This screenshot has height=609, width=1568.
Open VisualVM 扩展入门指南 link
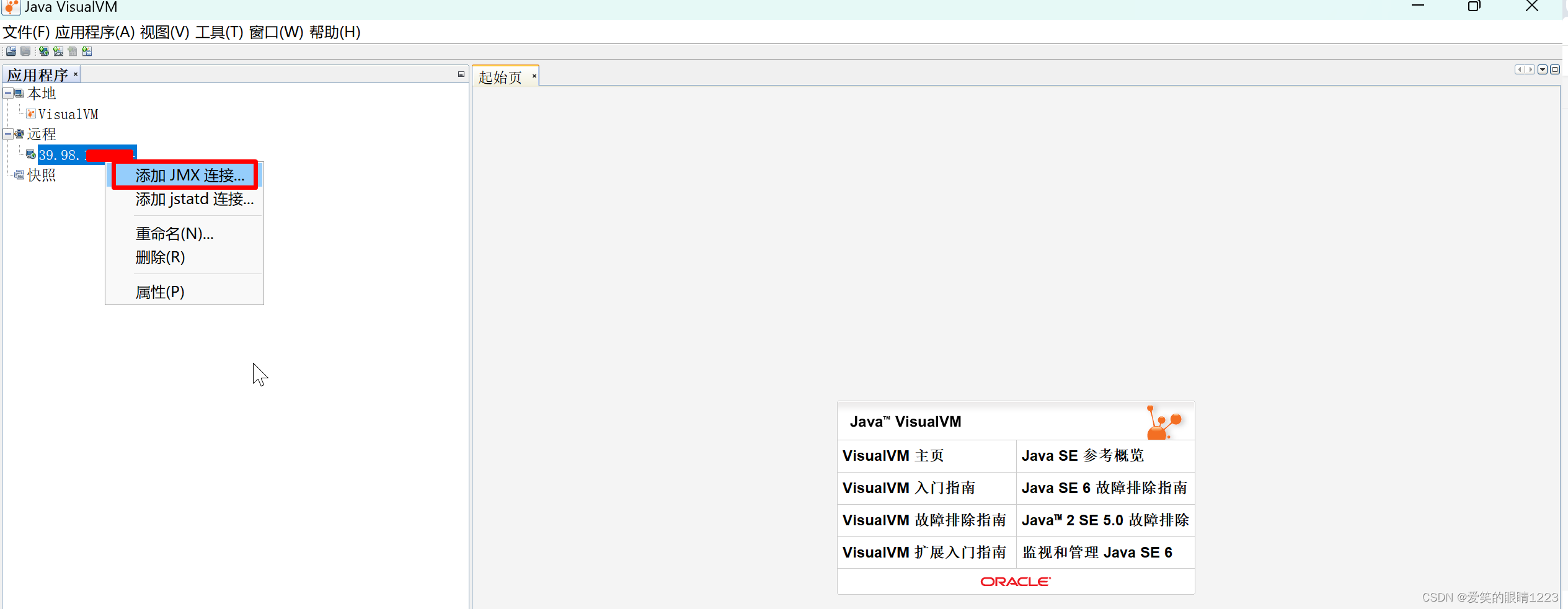click(x=924, y=553)
